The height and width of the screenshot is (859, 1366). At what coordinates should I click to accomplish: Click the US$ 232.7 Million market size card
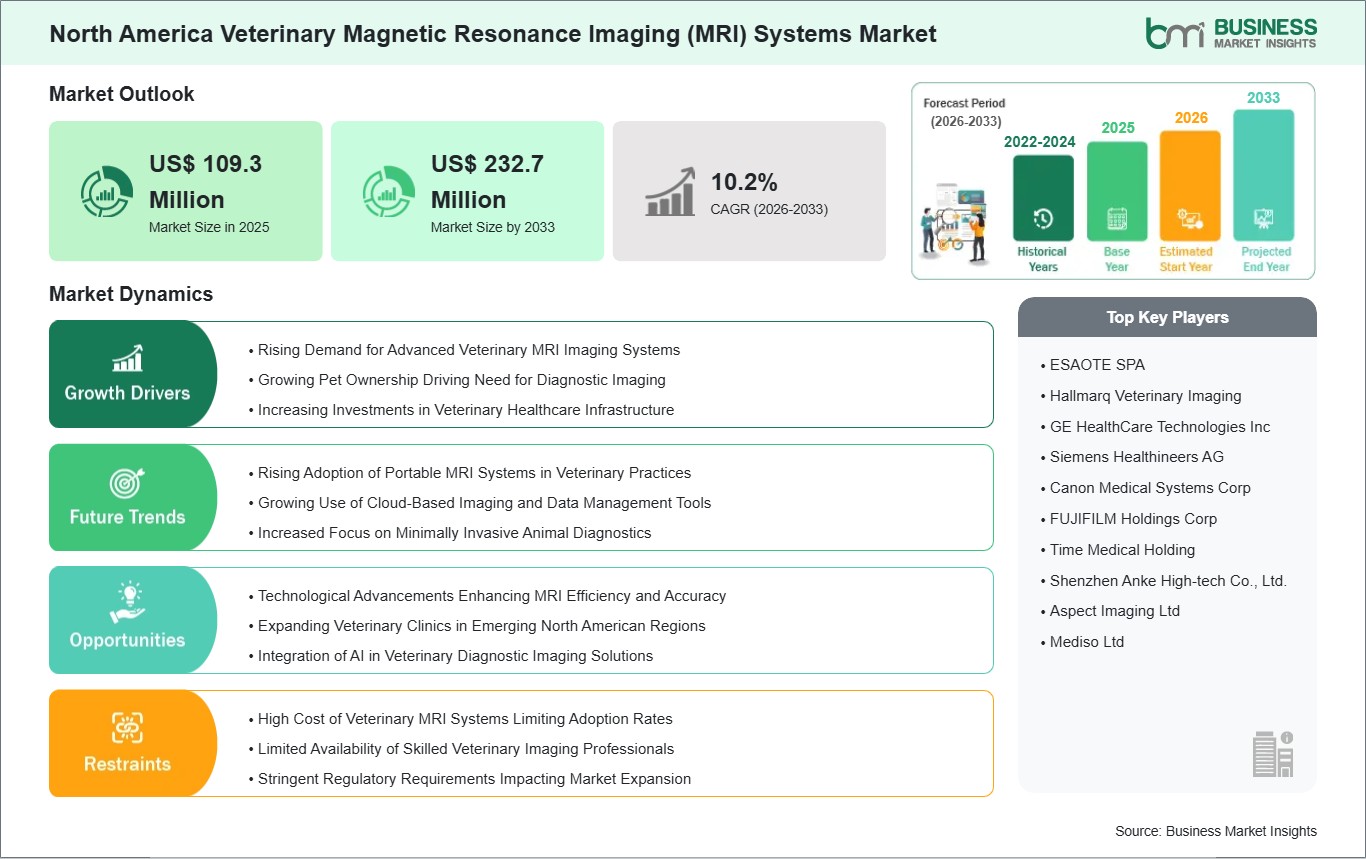[x=467, y=191]
